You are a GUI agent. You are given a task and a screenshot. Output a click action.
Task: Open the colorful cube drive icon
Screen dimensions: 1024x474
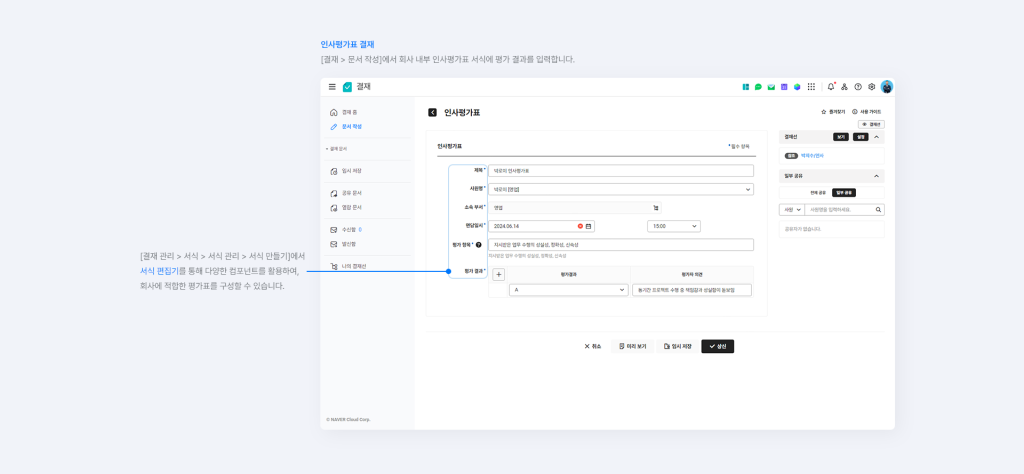(797, 87)
